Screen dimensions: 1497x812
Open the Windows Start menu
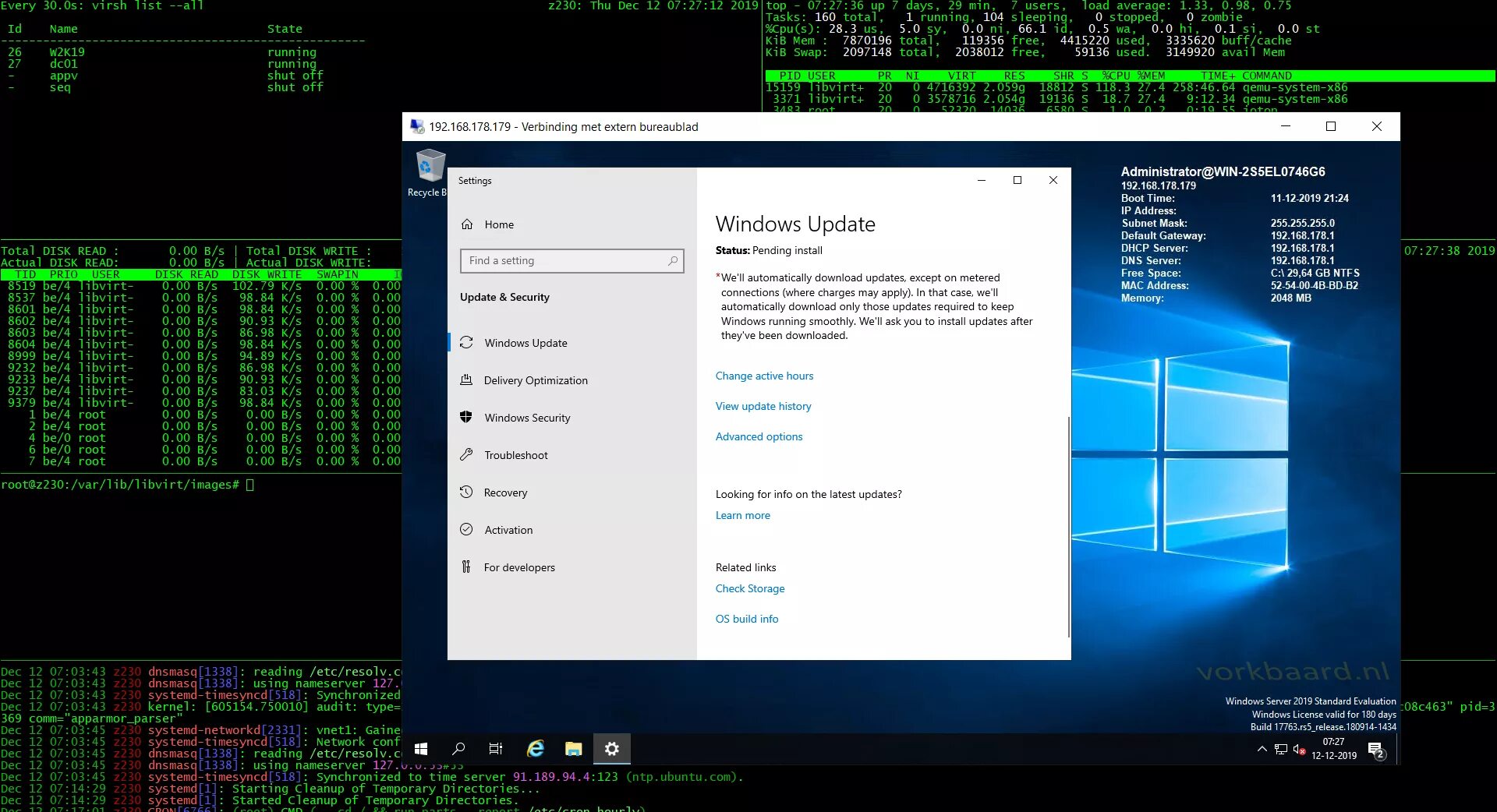(x=421, y=749)
